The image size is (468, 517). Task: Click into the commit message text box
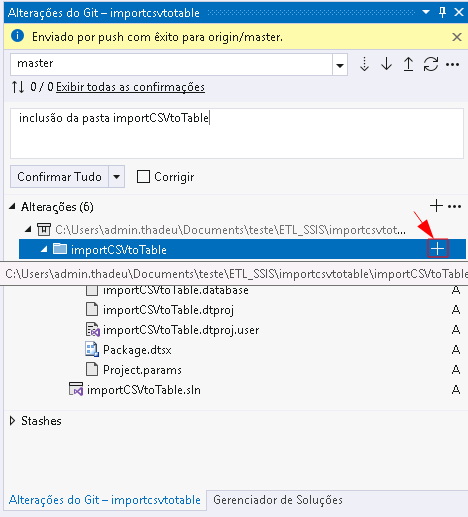coord(237,133)
